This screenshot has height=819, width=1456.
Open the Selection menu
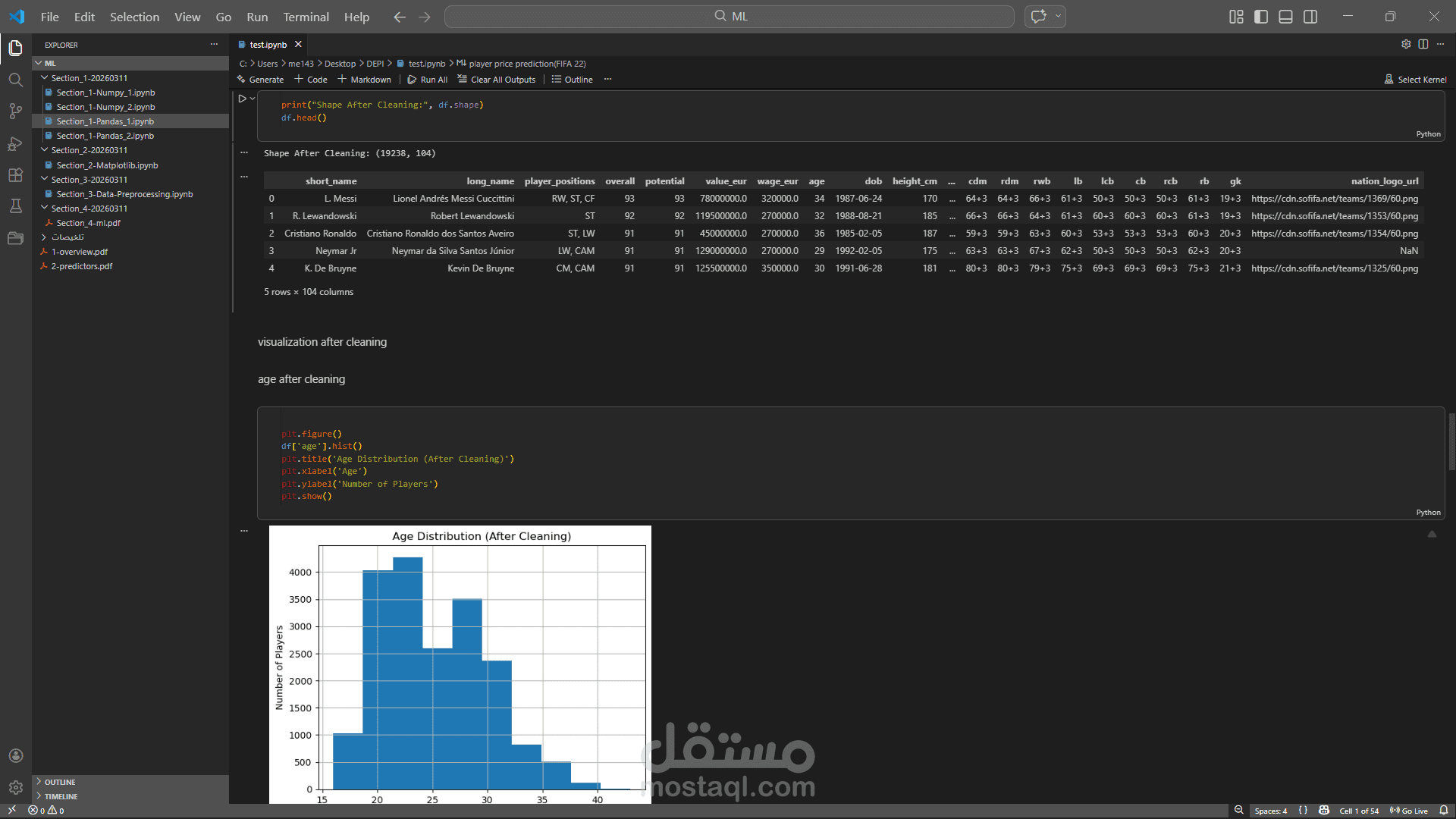coord(134,17)
